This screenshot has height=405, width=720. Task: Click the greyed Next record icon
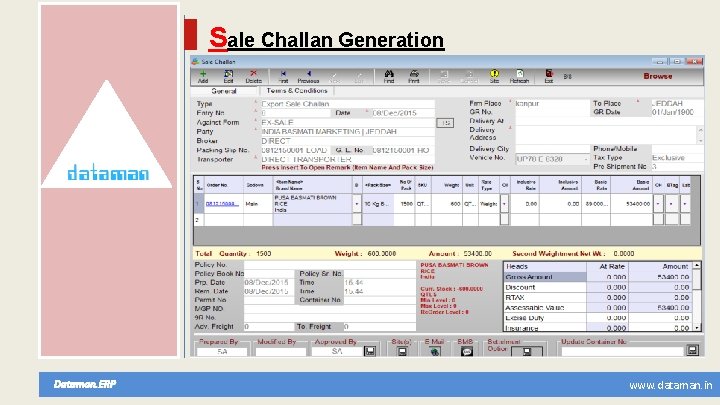pyautogui.click(x=335, y=77)
